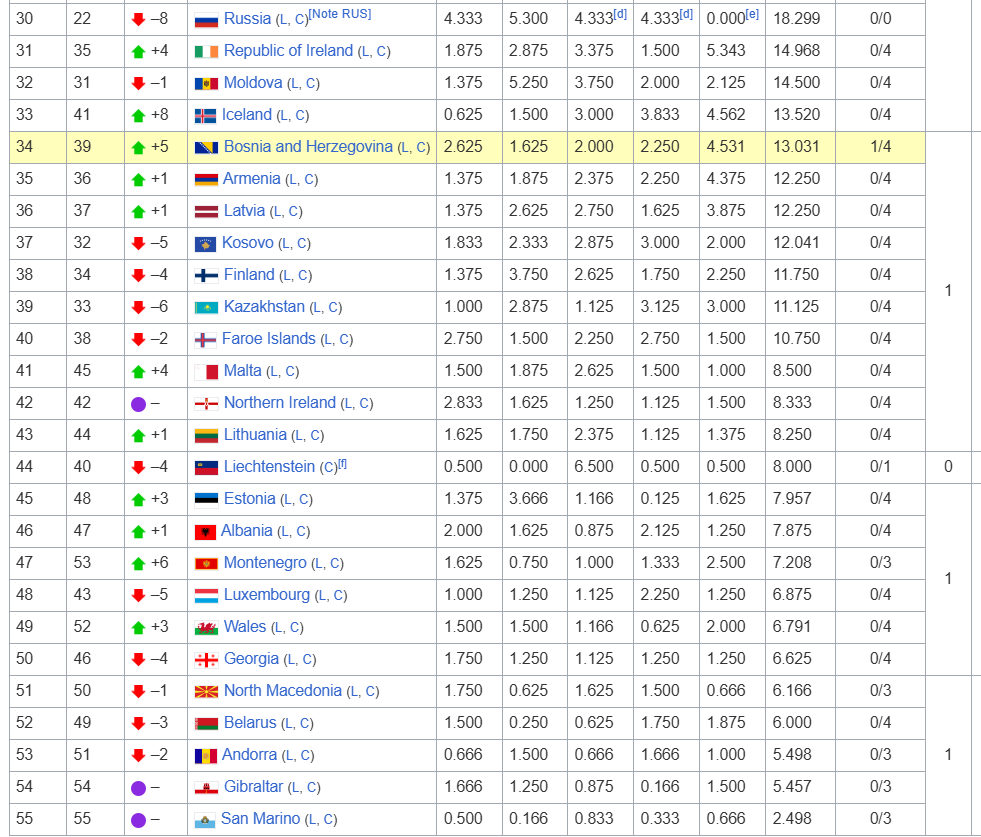Click the L link beside Moldova
The image size is (981, 837).
[293, 83]
